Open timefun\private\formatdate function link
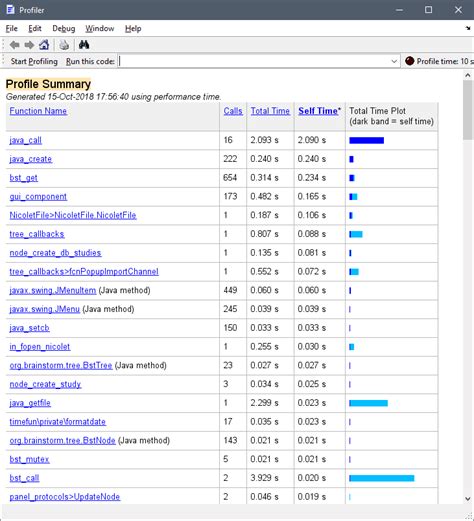 pyautogui.click(x=57, y=422)
